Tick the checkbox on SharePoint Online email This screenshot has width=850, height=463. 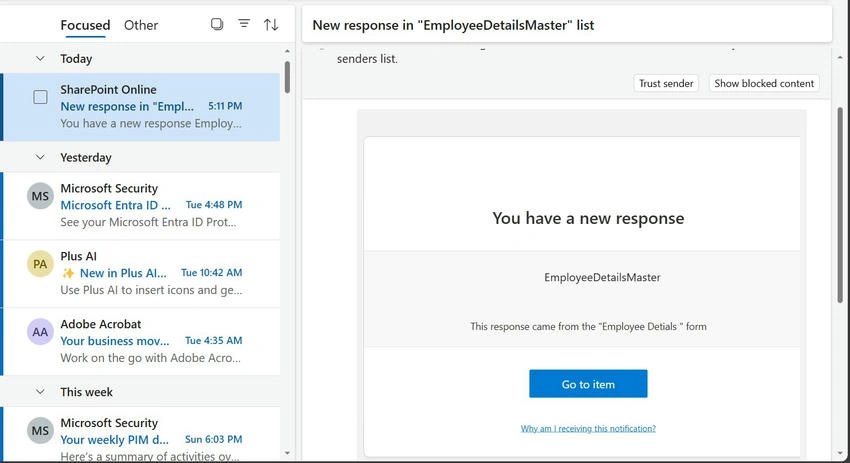point(40,97)
